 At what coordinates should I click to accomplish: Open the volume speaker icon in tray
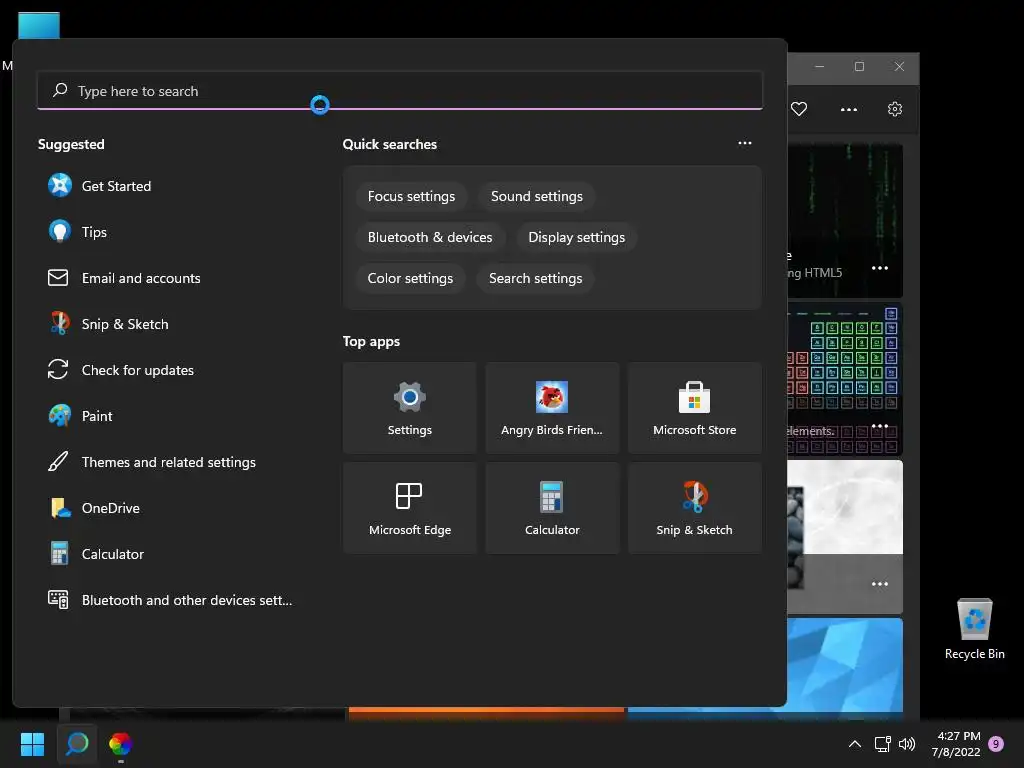[907, 744]
